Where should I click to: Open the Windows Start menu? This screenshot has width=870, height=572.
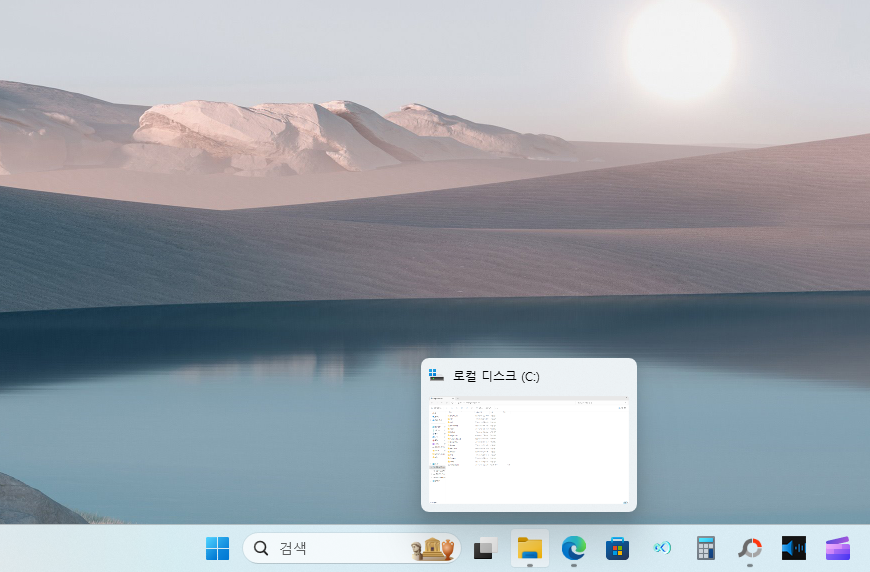point(218,548)
